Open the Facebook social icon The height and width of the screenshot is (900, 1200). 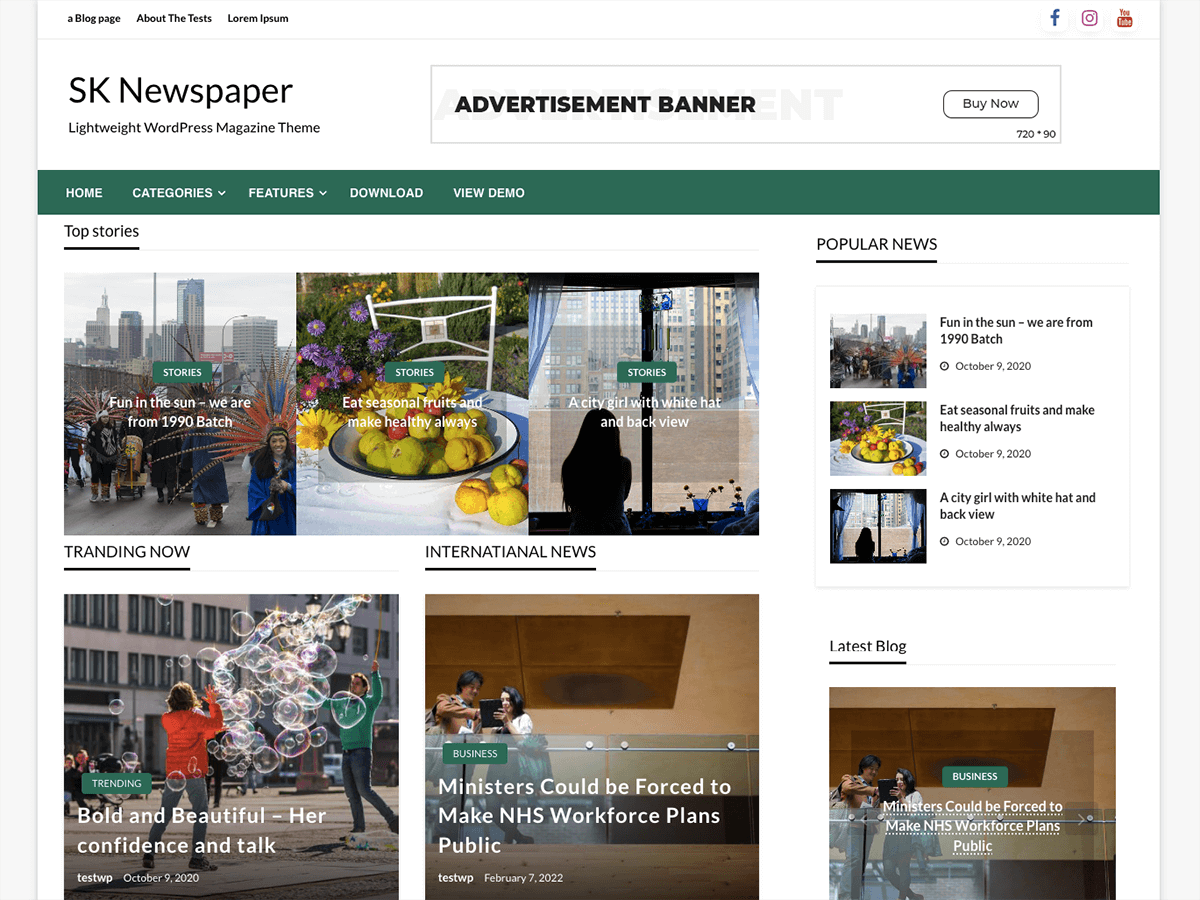click(1054, 17)
